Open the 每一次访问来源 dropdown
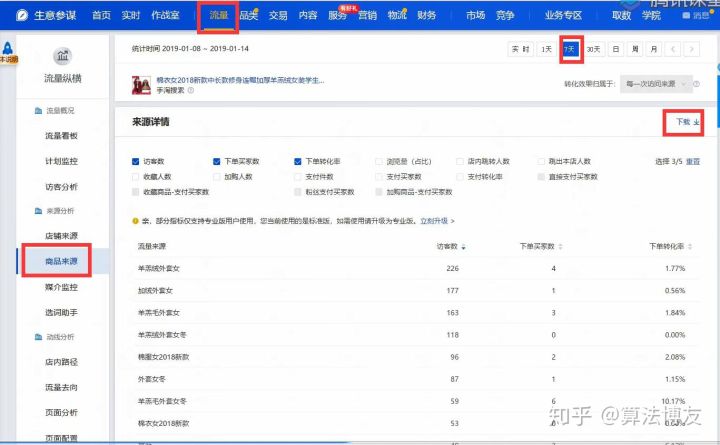The width and height of the screenshot is (720, 445). 661,85
